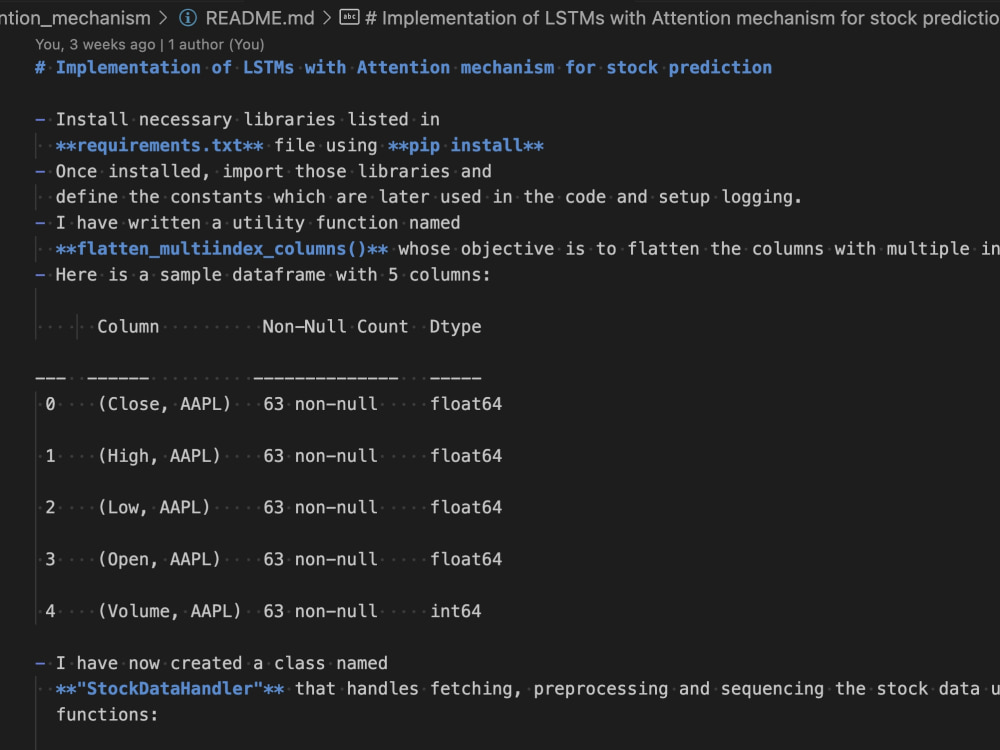
Task: Click the bold **pip install** text
Action: (x=466, y=145)
